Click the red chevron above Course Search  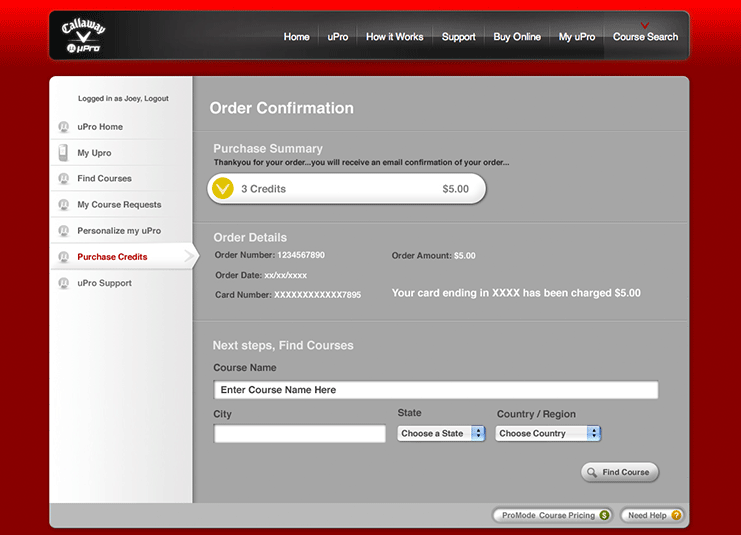(645, 25)
